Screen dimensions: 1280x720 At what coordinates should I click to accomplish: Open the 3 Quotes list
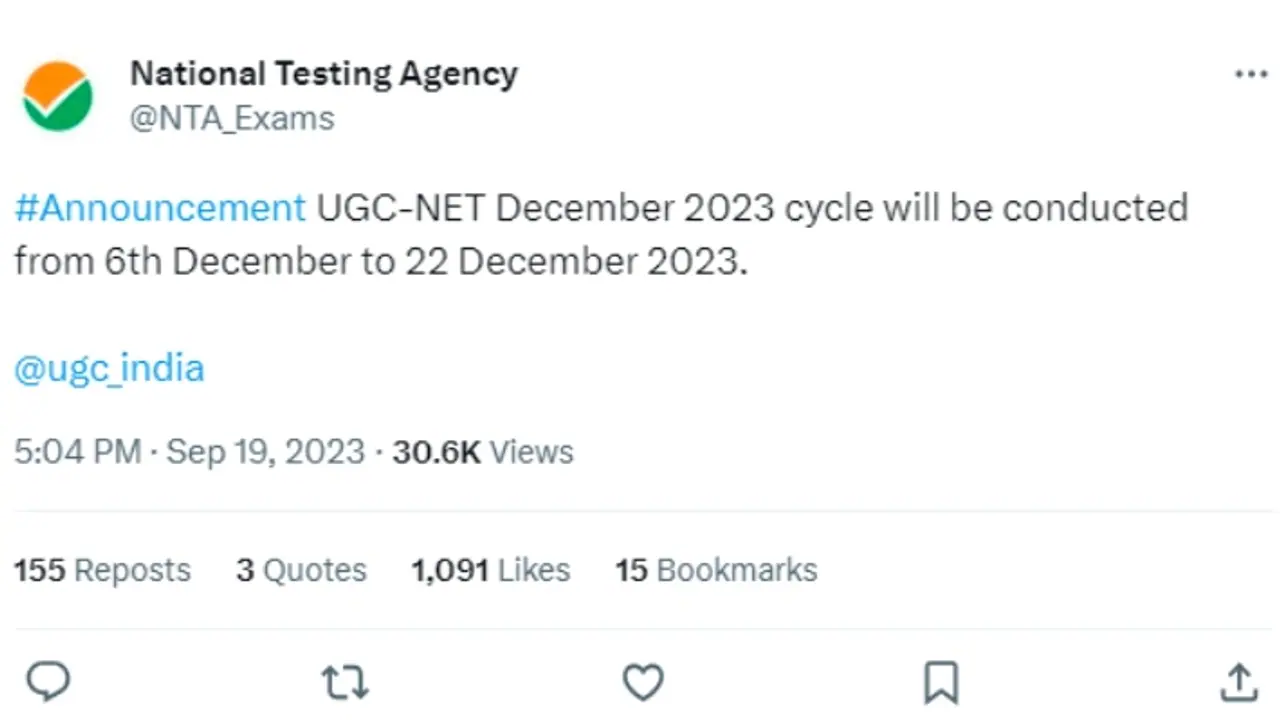301,569
